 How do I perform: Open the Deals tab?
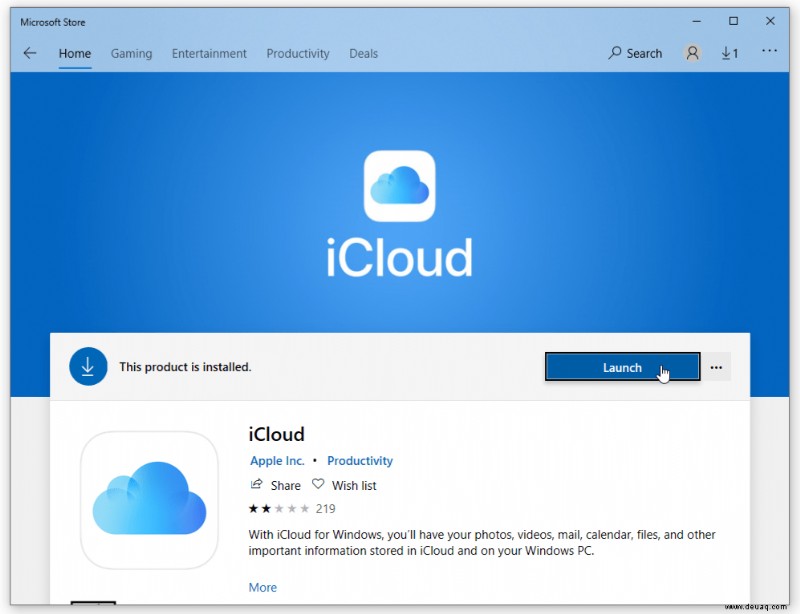[363, 54]
